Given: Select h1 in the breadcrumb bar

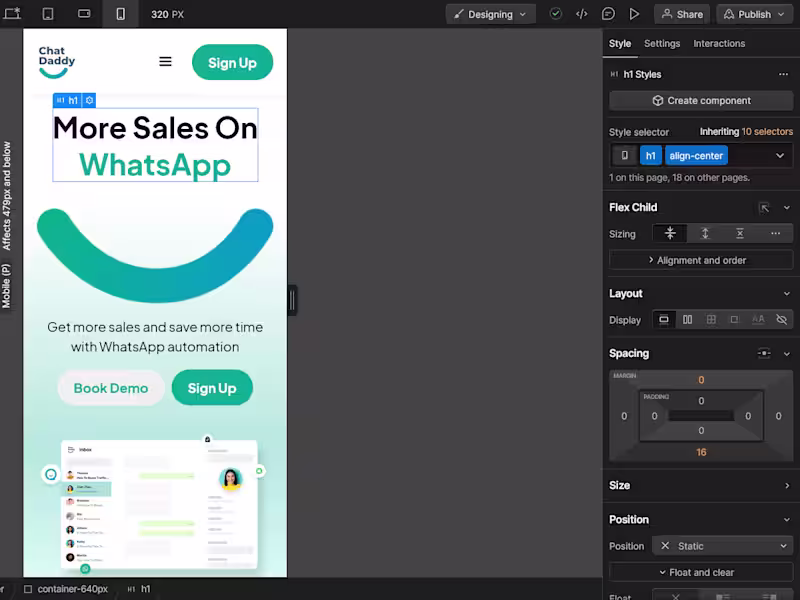Looking at the screenshot, I should point(139,589).
